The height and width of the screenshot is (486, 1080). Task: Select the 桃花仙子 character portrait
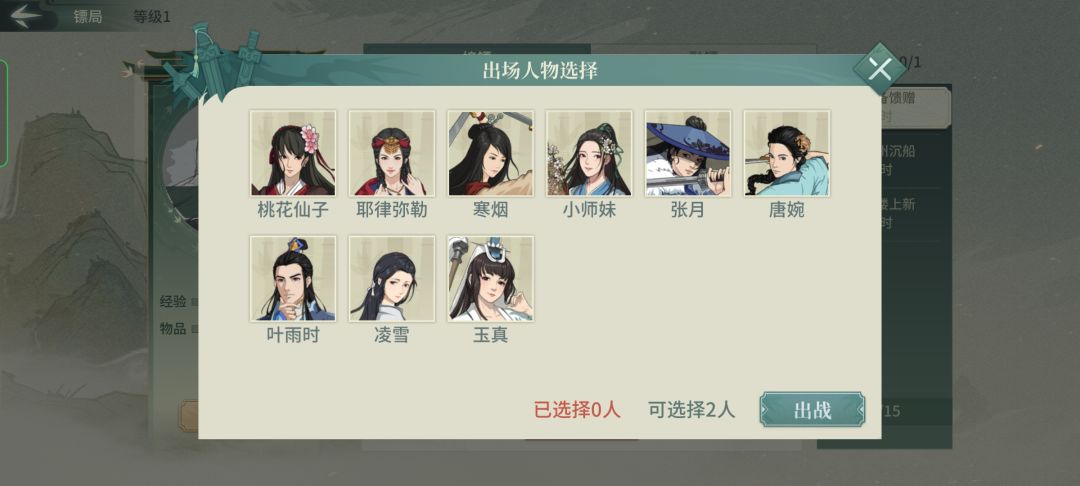click(x=293, y=154)
